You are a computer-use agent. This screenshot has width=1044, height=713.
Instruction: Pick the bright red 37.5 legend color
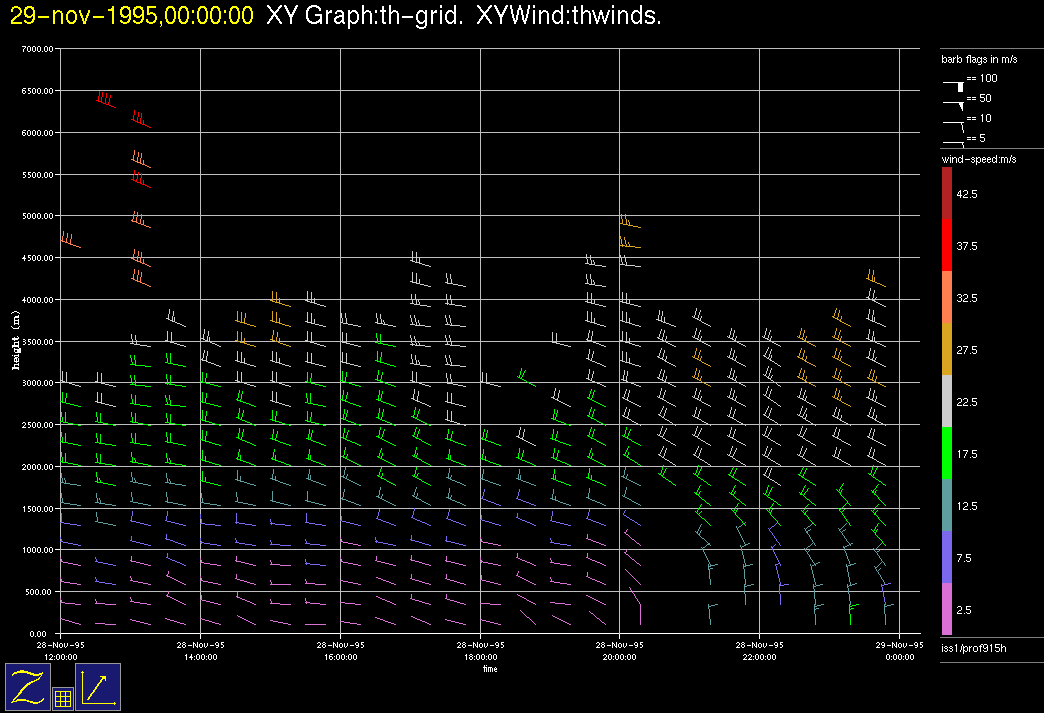pyautogui.click(x=946, y=245)
